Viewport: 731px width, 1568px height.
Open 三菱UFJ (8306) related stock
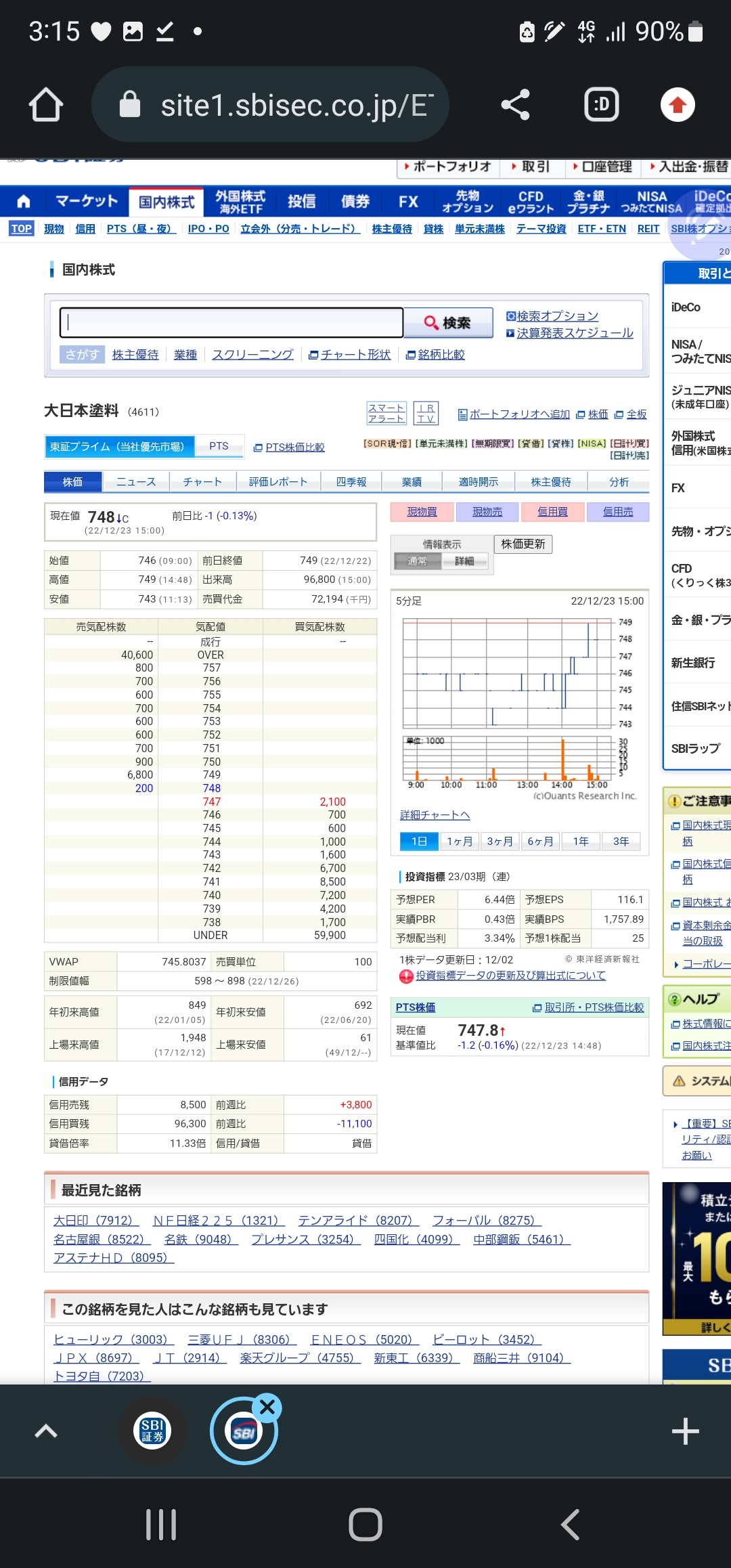[x=242, y=1340]
